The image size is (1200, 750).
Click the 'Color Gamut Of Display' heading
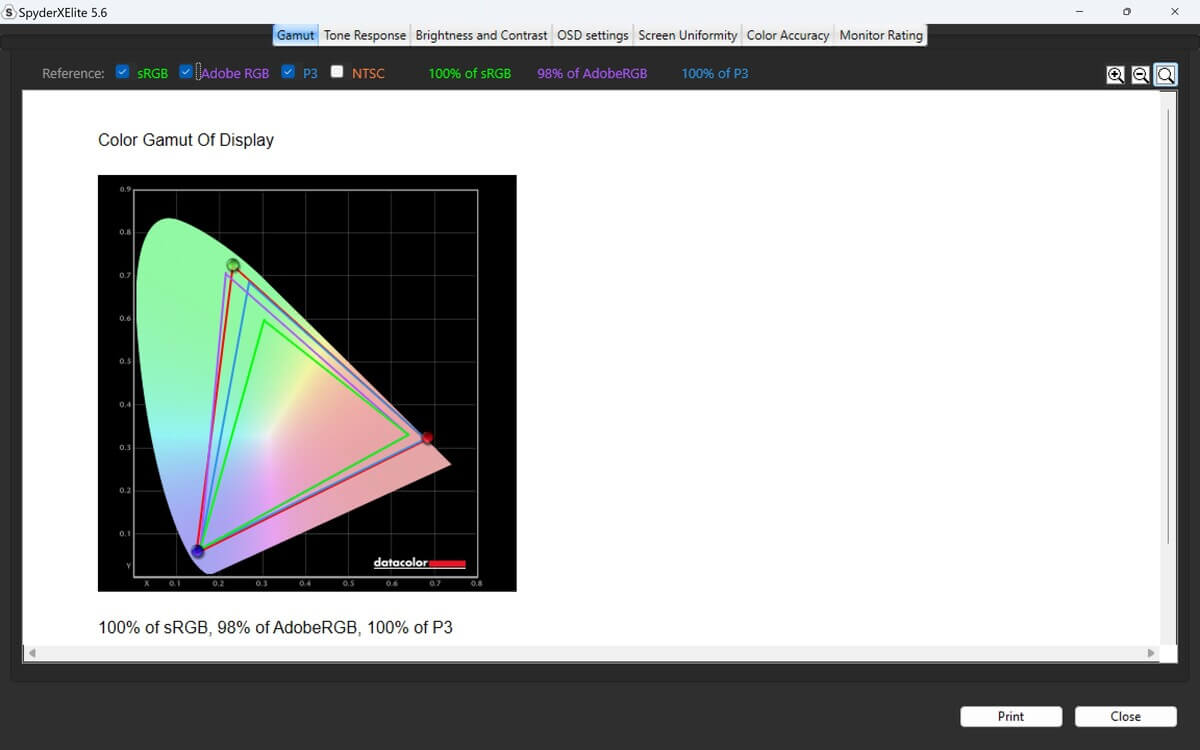click(186, 140)
